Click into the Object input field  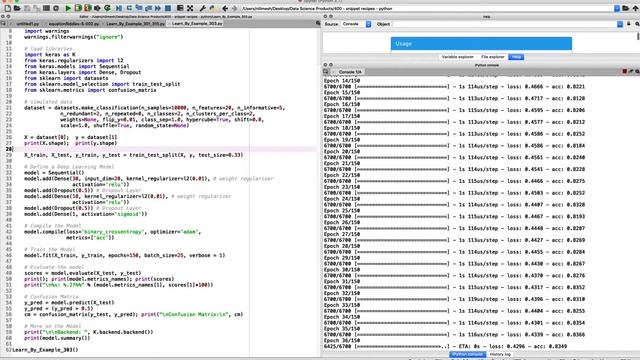pos(504,24)
